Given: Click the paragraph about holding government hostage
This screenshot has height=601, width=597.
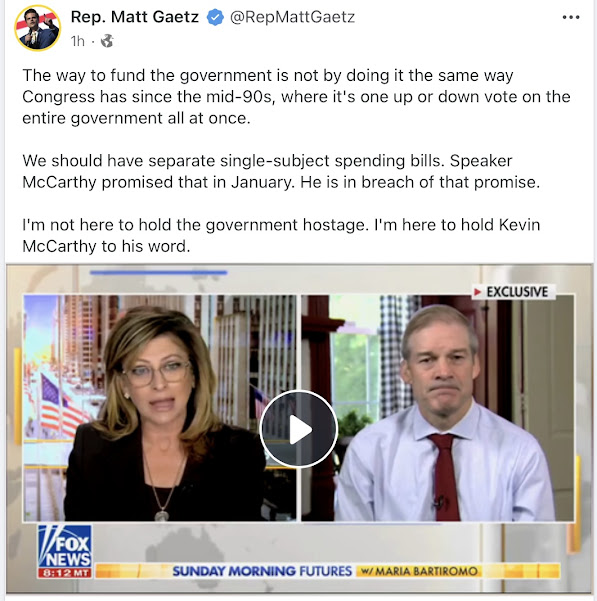Looking at the screenshot, I should pos(281,235).
